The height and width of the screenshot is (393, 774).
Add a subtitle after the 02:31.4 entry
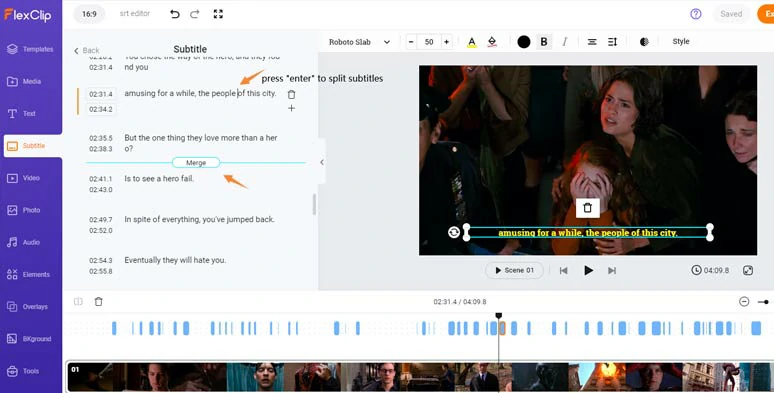click(291, 108)
